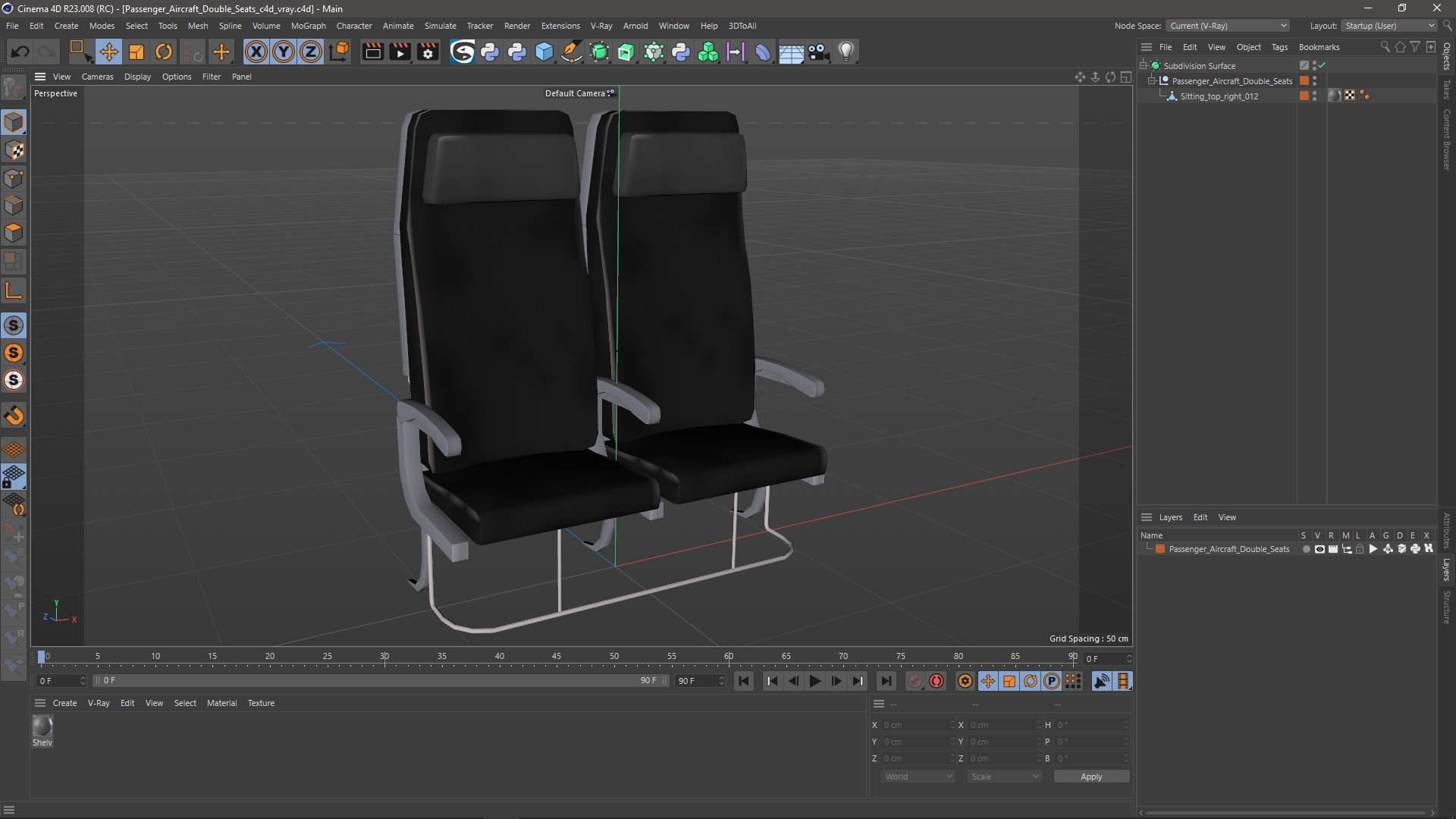Add a Cube primitive object
Viewport: 1456px width, 819px height.
(544, 52)
